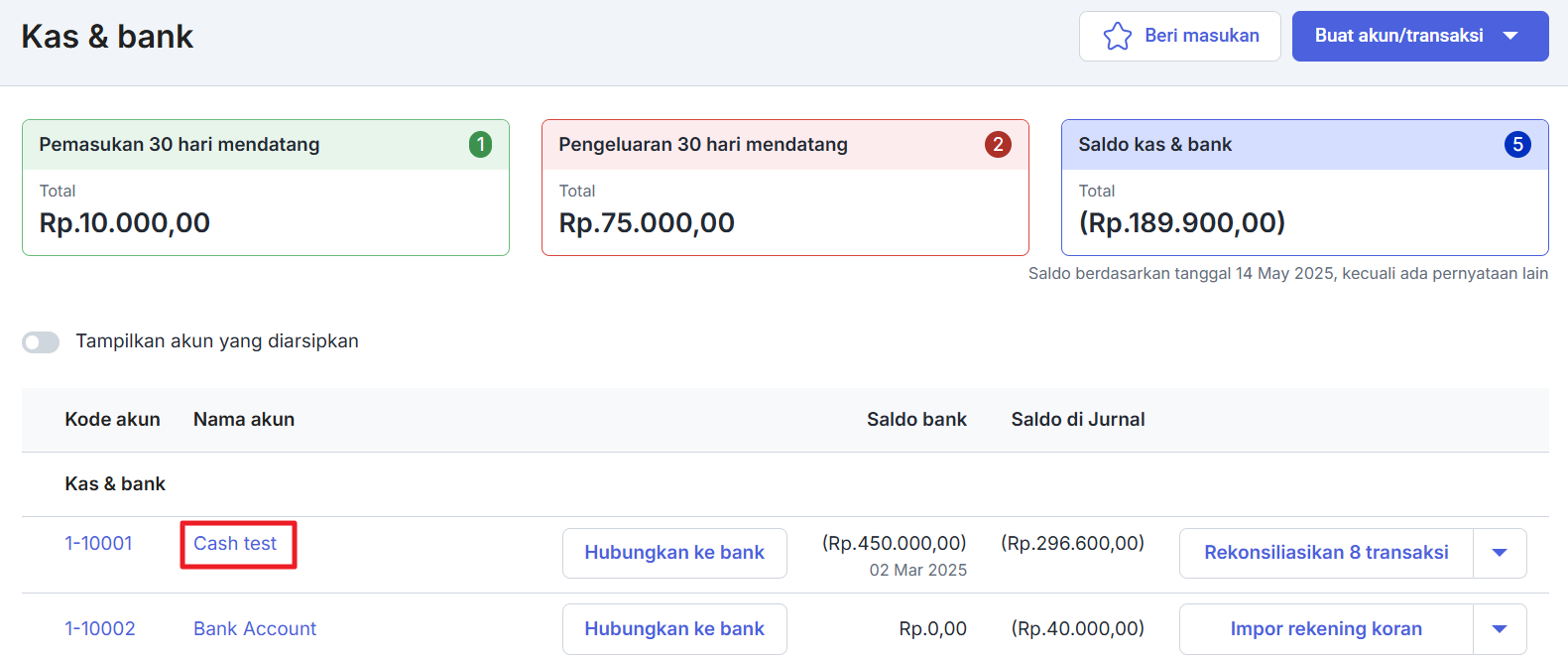
Task: Toggle Tampilkan akun yang diarsipkan switch
Action: click(x=41, y=342)
